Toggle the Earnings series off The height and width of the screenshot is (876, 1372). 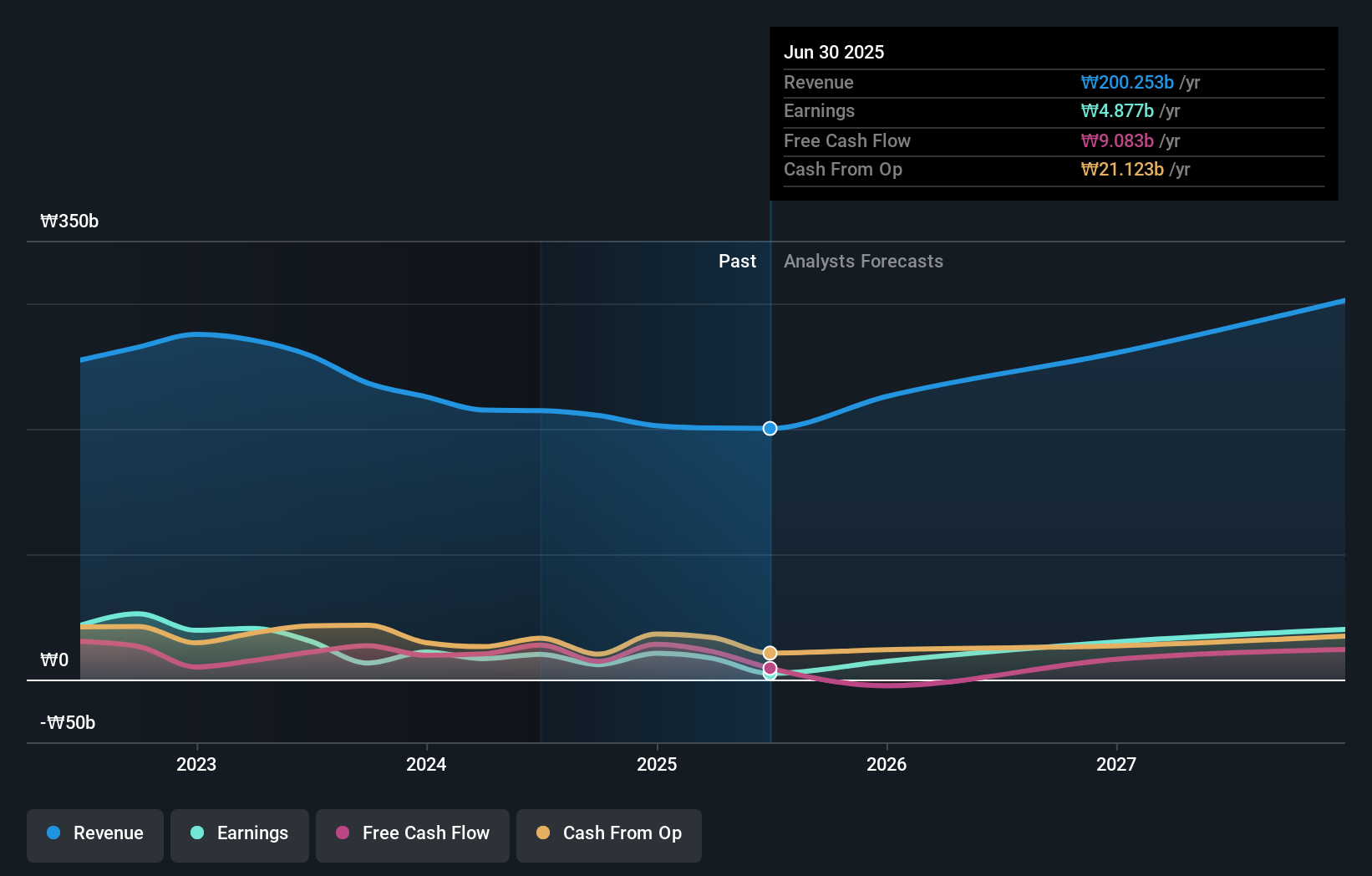(240, 833)
